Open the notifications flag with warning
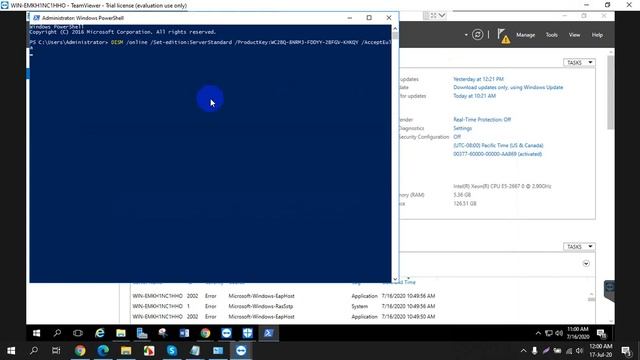The width and height of the screenshot is (640, 360). pos(503,36)
